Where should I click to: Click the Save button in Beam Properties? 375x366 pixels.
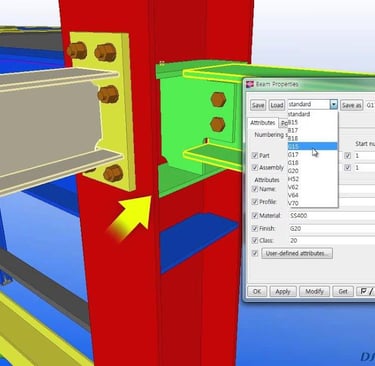pos(258,105)
